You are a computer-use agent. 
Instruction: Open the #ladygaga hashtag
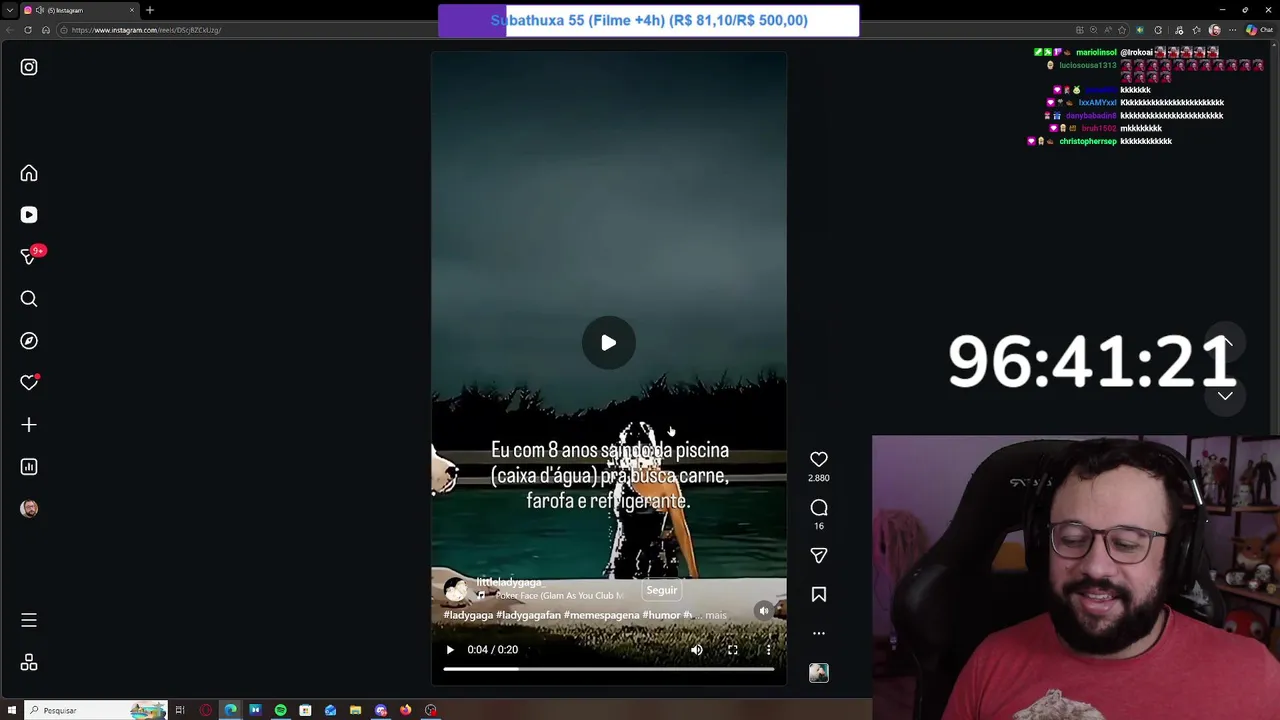coord(469,615)
